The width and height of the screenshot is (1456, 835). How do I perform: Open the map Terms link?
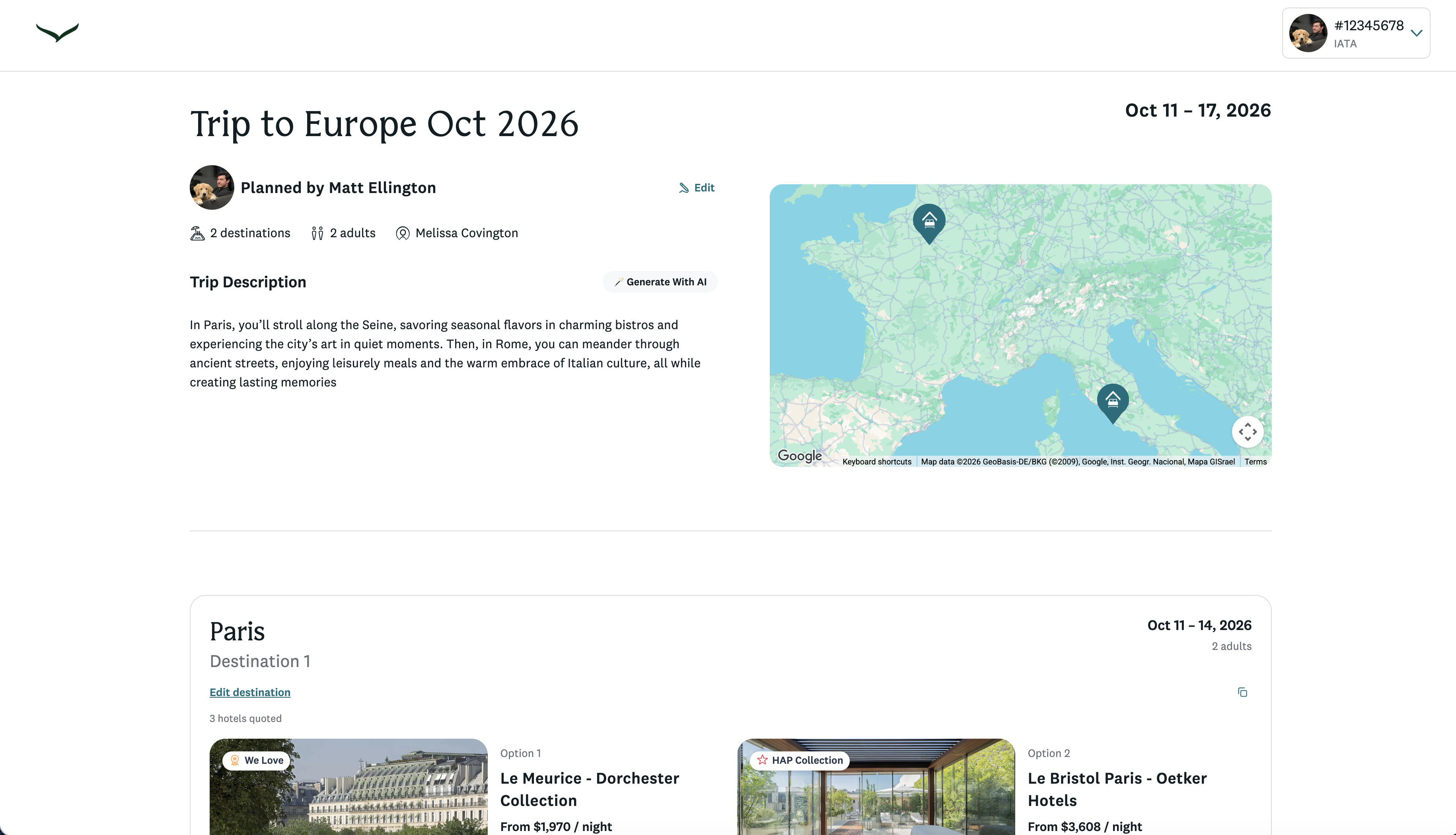1256,462
